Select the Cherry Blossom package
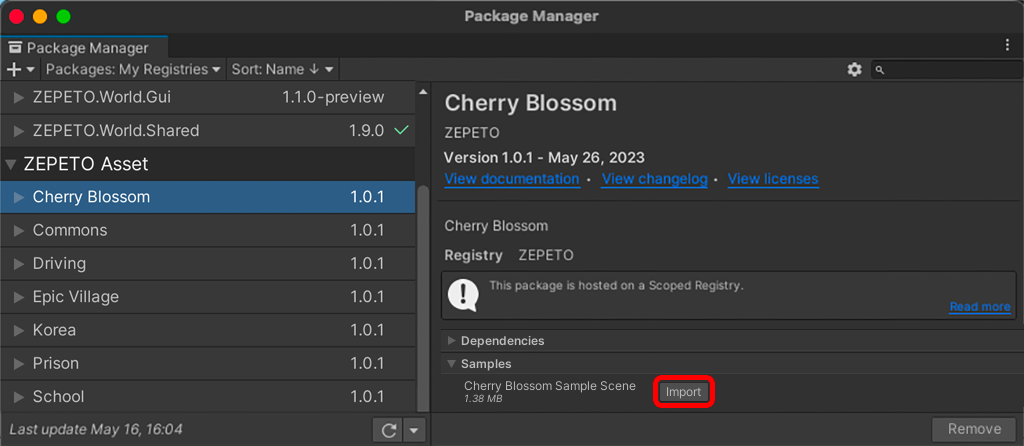Screen dimensions: 1024x446 pyautogui.click(x=208, y=197)
